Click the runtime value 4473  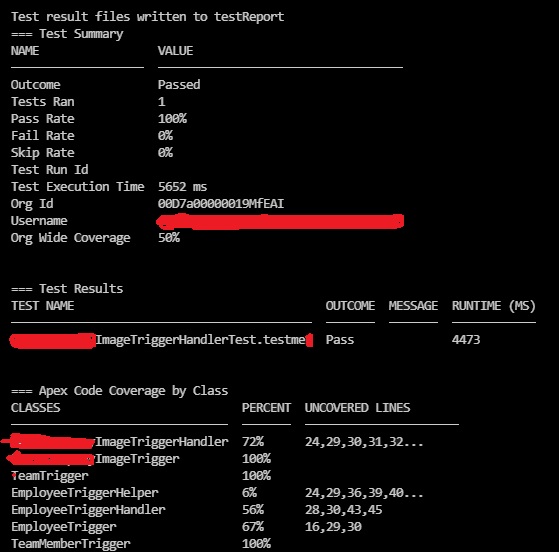tap(466, 339)
